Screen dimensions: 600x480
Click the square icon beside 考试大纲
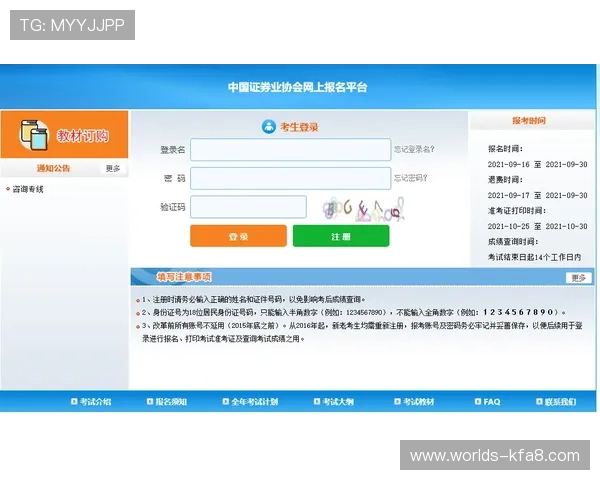click(317, 401)
